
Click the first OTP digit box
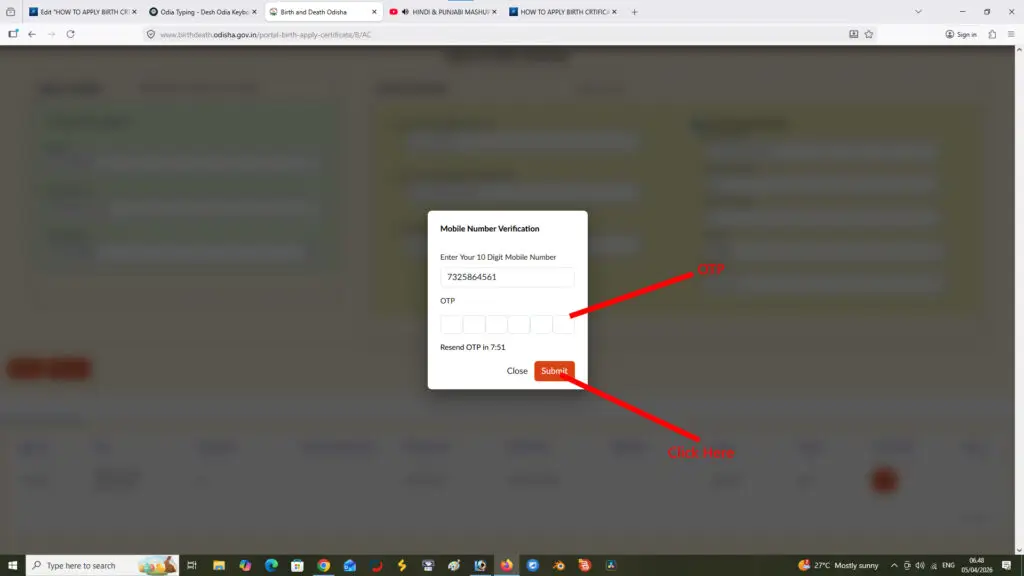click(x=451, y=324)
